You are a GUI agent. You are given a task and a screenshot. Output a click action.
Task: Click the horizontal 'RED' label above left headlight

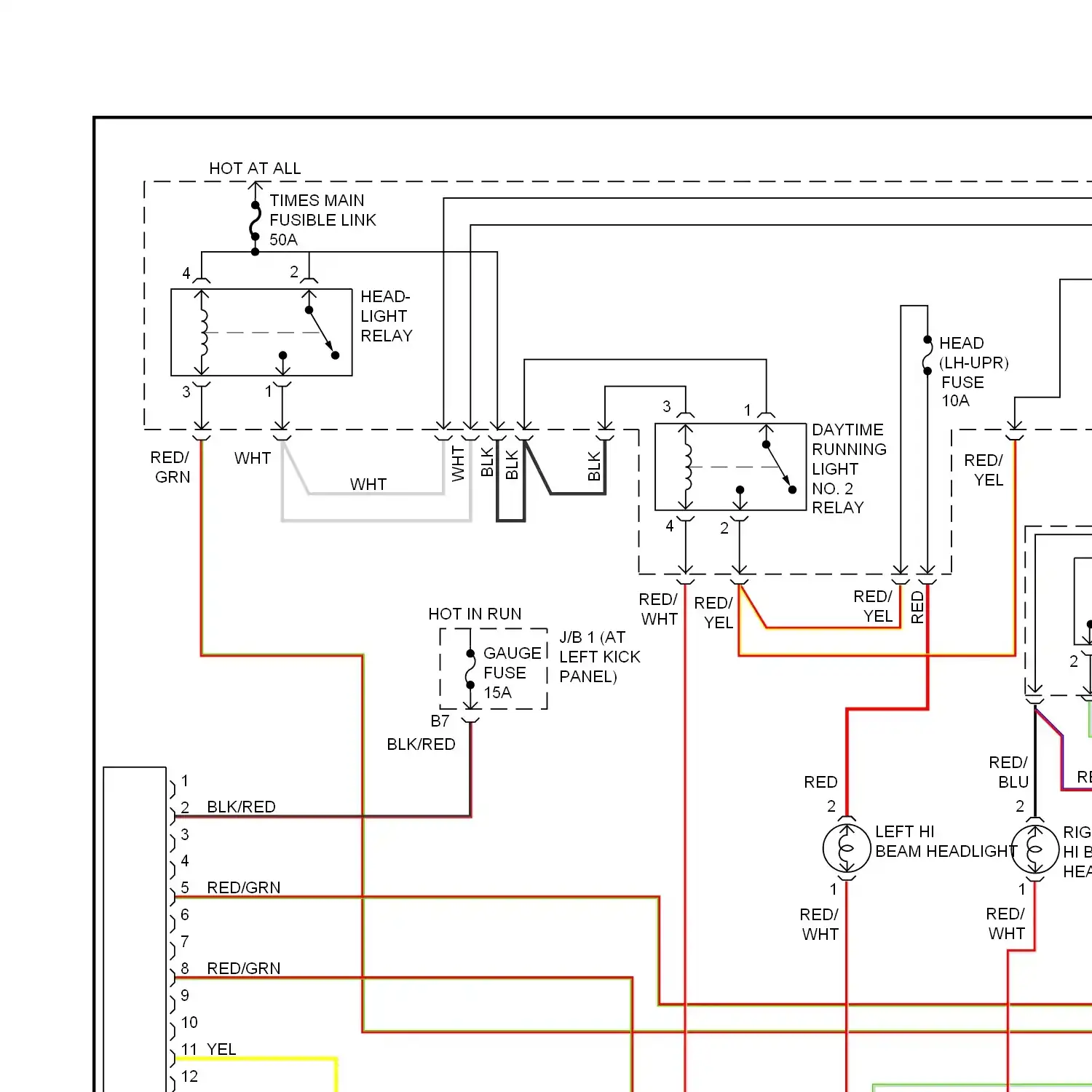pos(820,782)
